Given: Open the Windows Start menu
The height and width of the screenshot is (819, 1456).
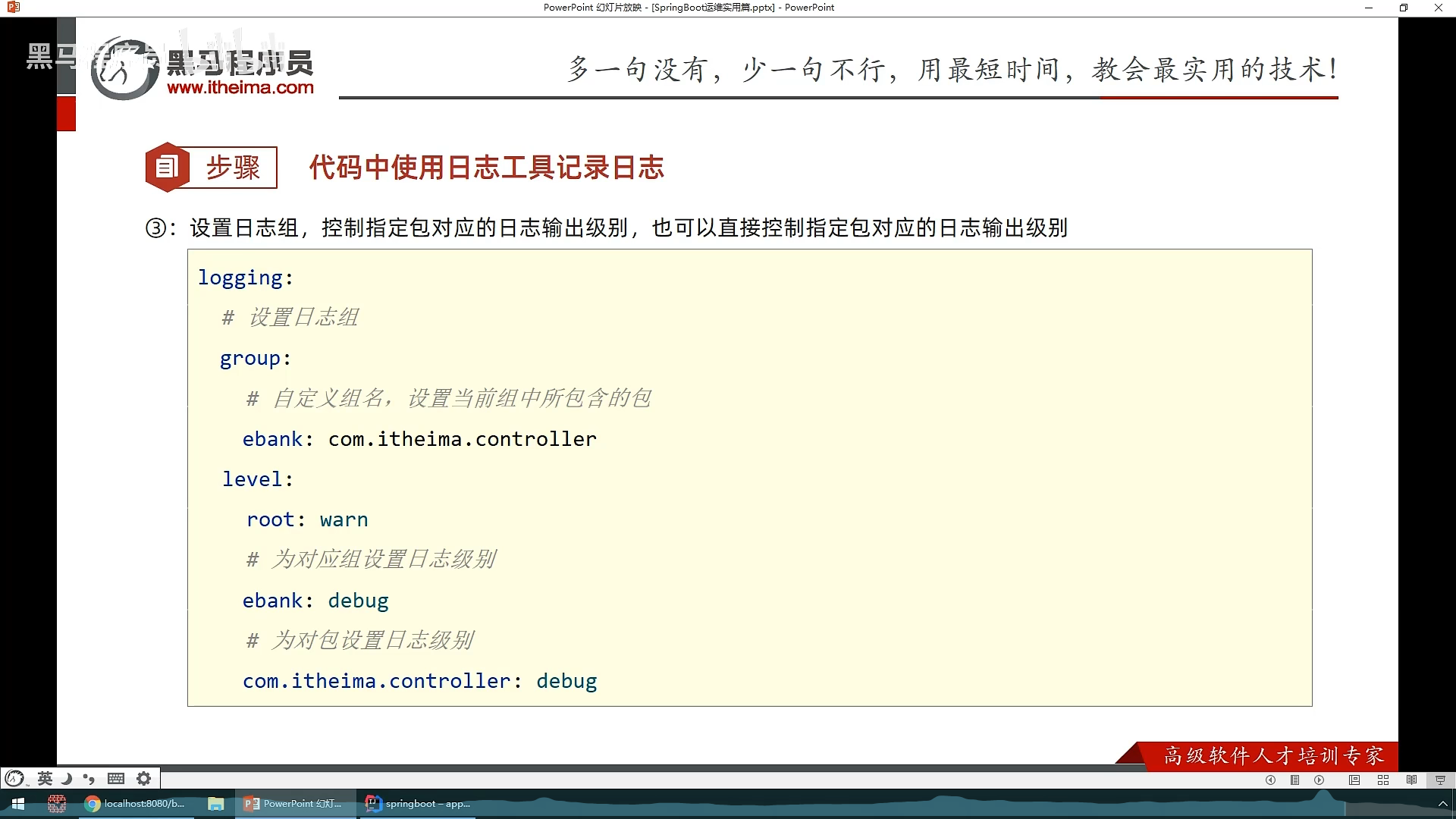Looking at the screenshot, I should pos(18,804).
